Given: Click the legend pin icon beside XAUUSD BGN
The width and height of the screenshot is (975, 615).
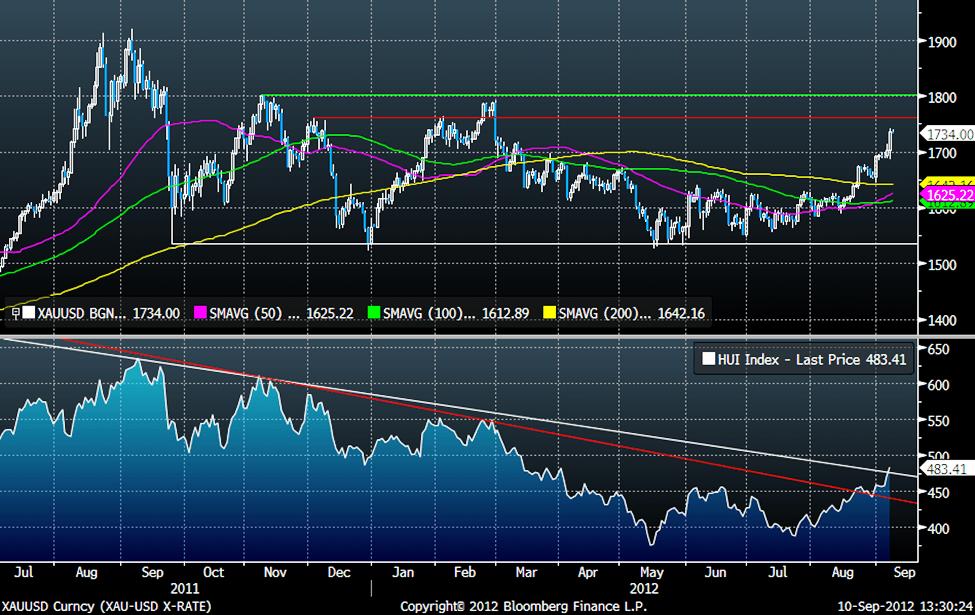Looking at the screenshot, I should [x=16, y=313].
